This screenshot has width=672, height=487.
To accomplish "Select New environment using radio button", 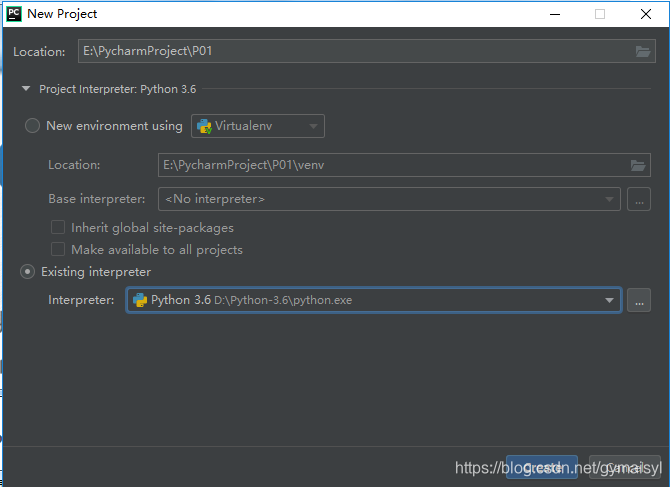I will click(33, 126).
